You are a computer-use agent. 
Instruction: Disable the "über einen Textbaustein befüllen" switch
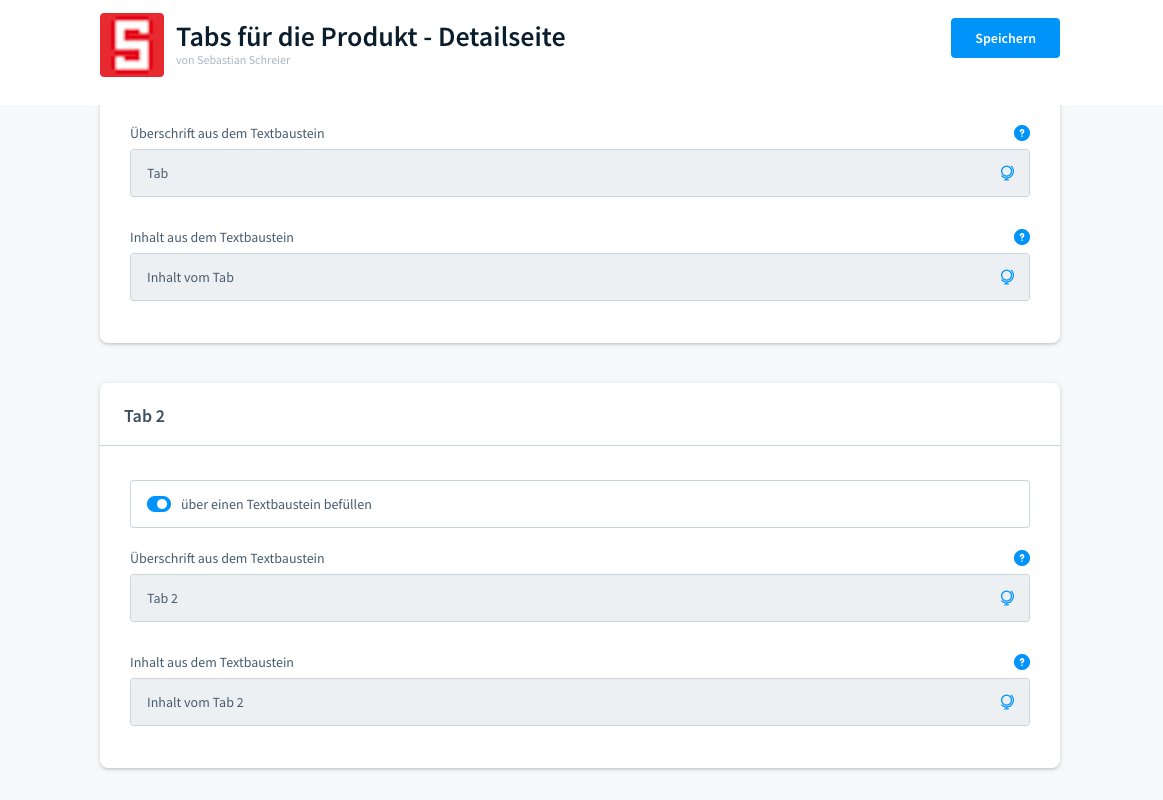click(159, 504)
